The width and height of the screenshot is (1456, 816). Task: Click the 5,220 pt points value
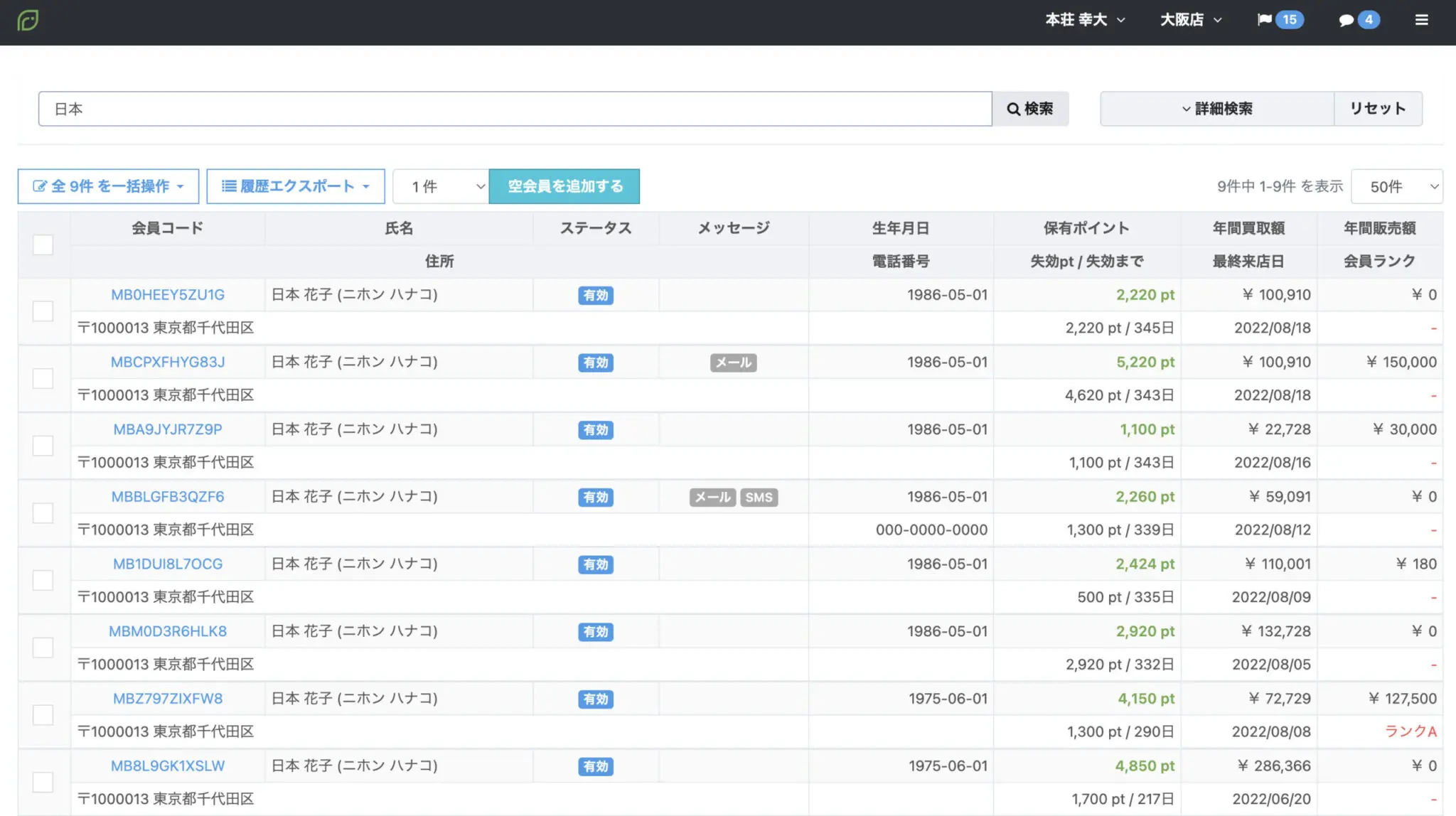(x=1145, y=362)
